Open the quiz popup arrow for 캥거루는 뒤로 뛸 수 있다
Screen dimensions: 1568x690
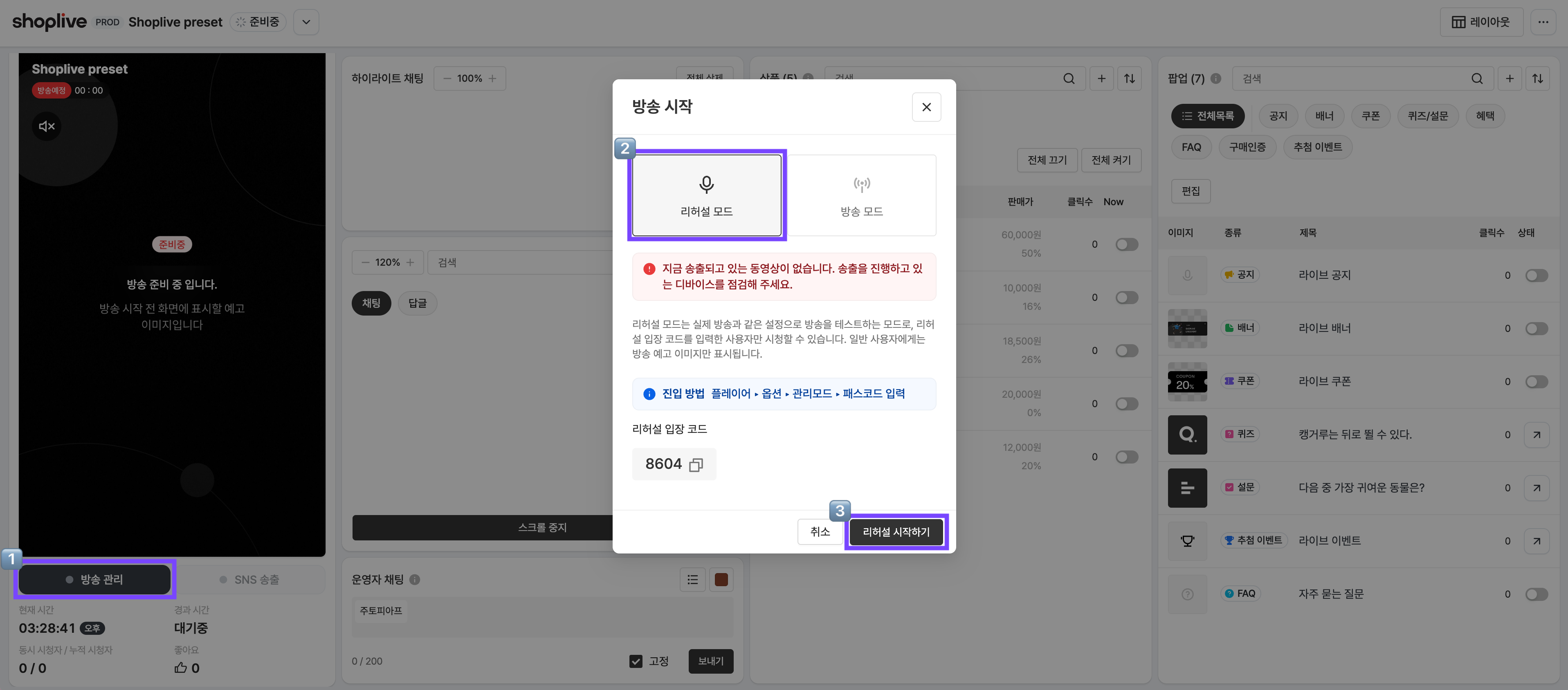coord(1536,435)
